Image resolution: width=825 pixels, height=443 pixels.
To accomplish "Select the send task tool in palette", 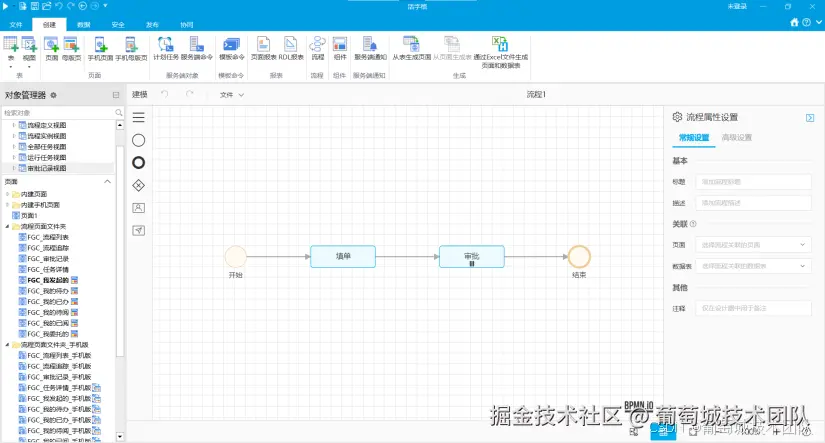I will [x=138, y=230].
